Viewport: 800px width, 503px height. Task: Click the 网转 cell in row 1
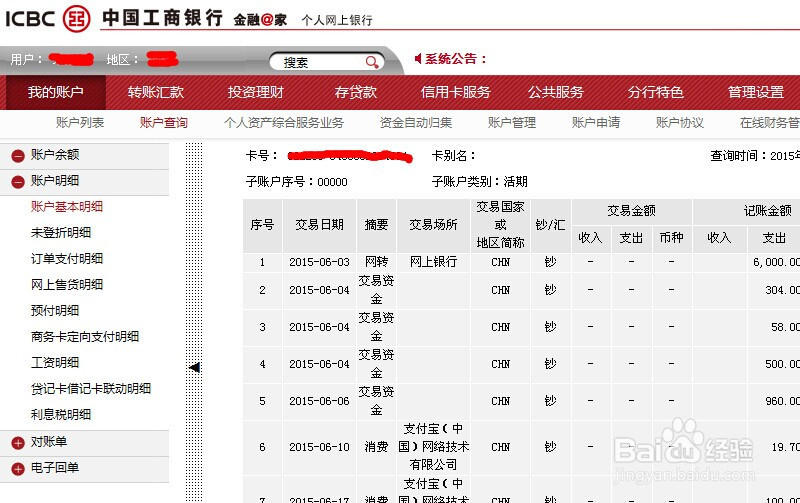pos(377,262)
